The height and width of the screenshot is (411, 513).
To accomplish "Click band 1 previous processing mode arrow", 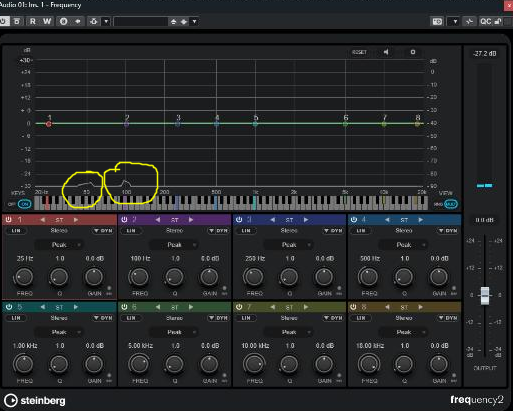I will (x=43, y=220).
